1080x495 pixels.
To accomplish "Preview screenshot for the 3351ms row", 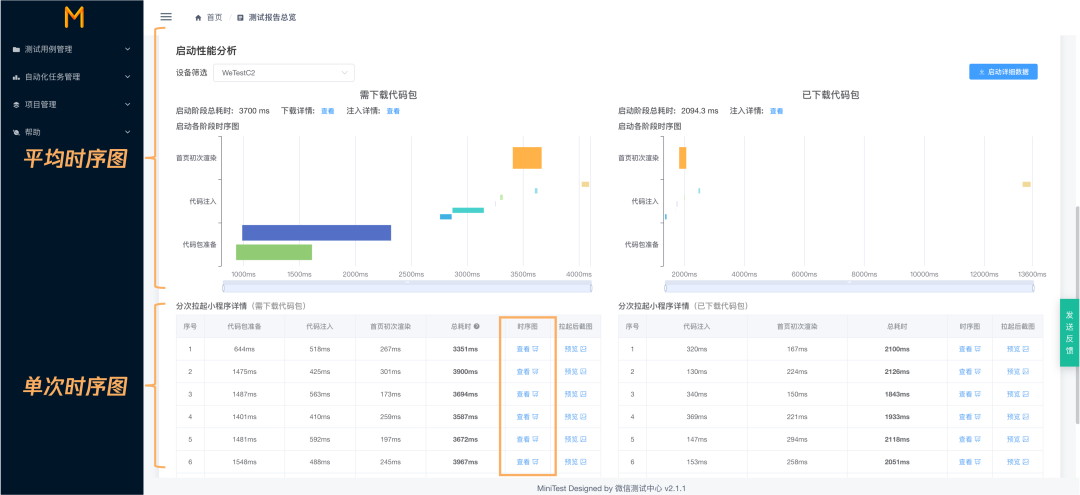I will (575, 349).
